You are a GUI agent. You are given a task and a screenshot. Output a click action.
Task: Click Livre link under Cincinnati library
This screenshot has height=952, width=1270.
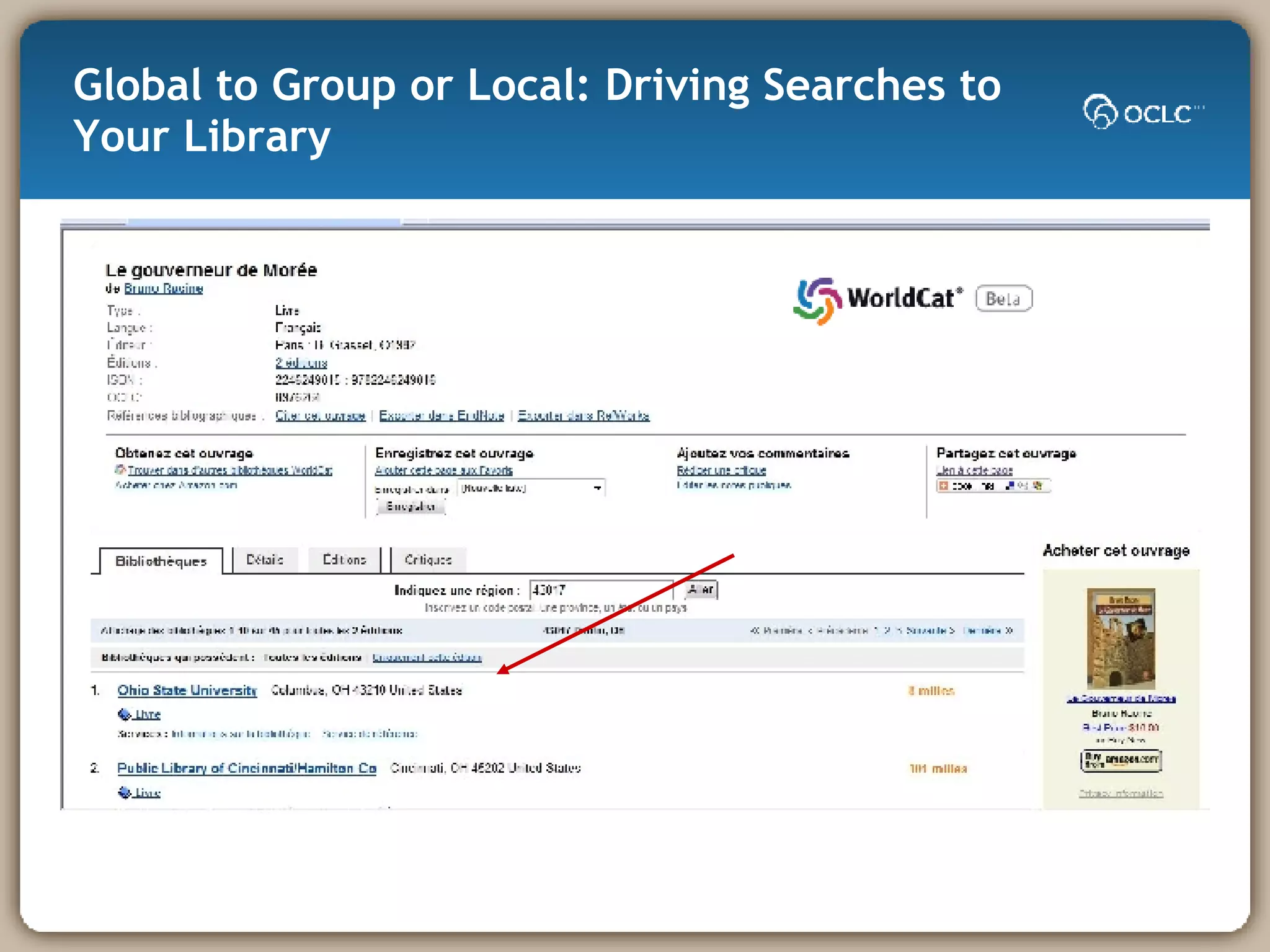tap(148, 793)
